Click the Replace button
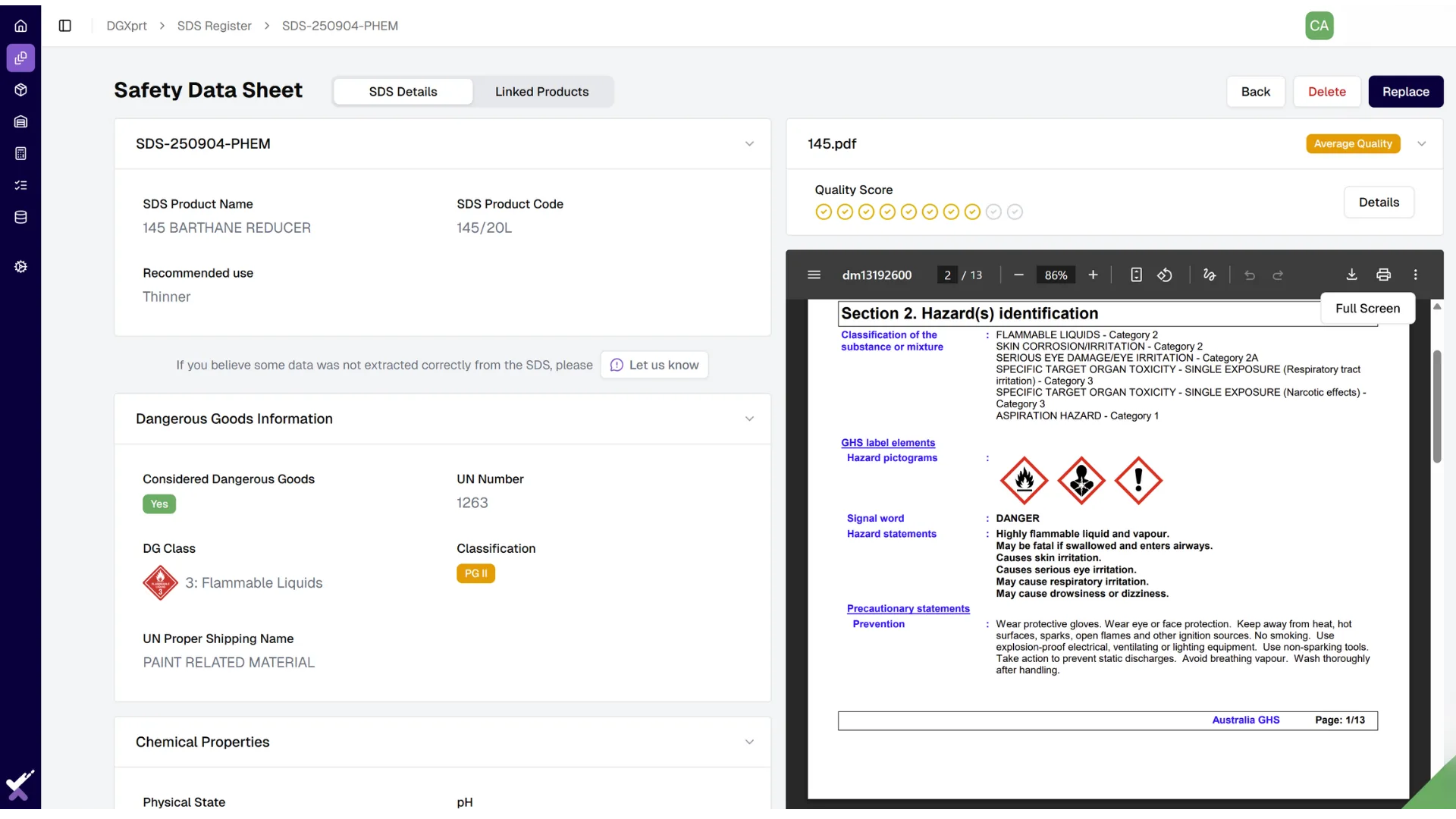The image size is (1456, 819). pos(1405,92)
